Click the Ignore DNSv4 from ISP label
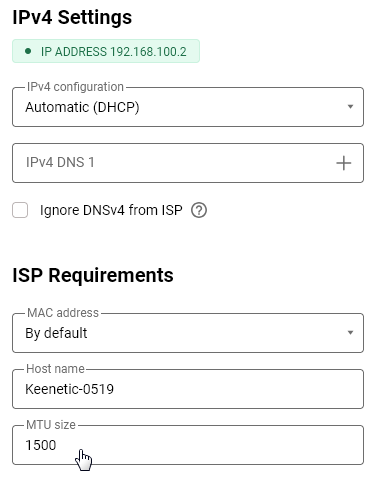 (x=111, y=210)
